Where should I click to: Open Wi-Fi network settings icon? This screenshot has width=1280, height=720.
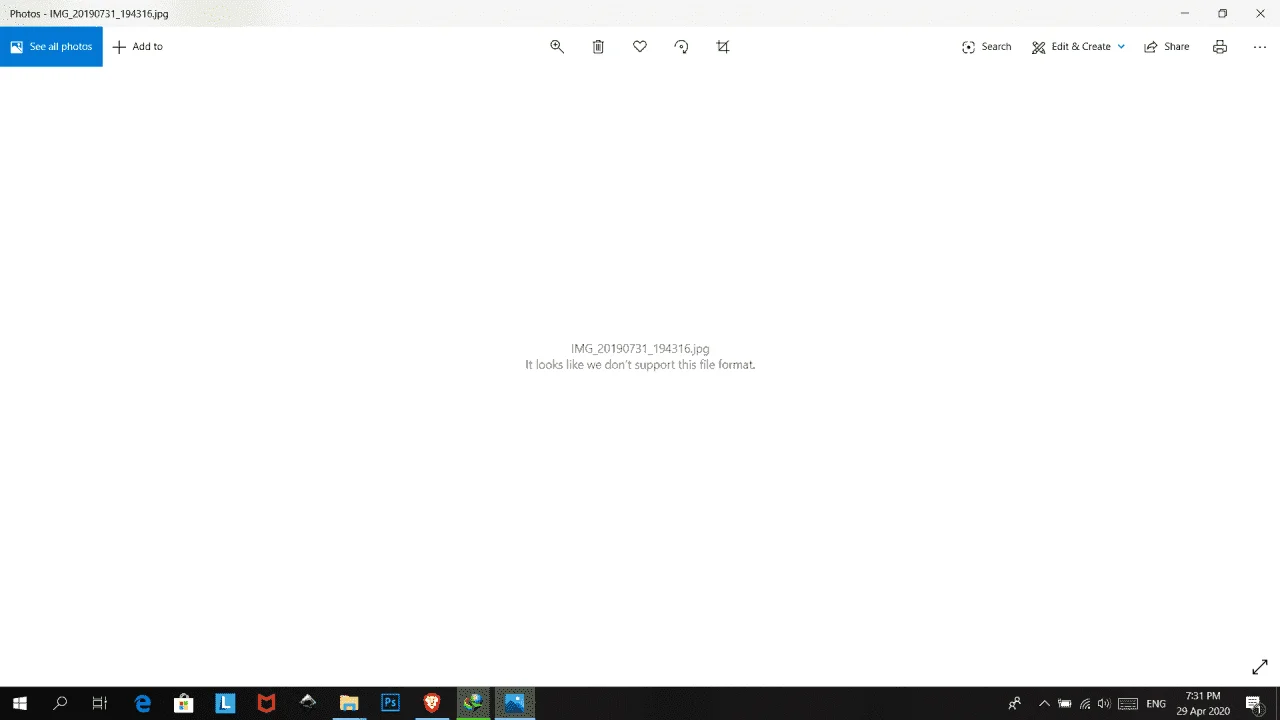pyautogui.click(x=1085, y=703)
